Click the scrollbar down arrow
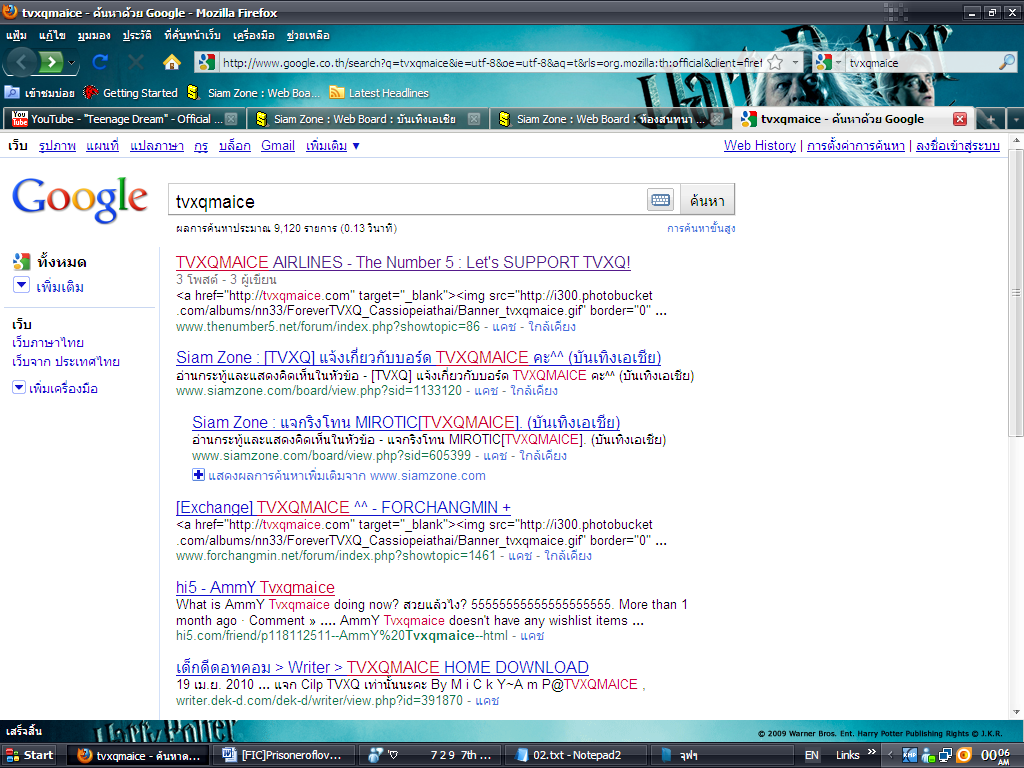 [1016, 712]
